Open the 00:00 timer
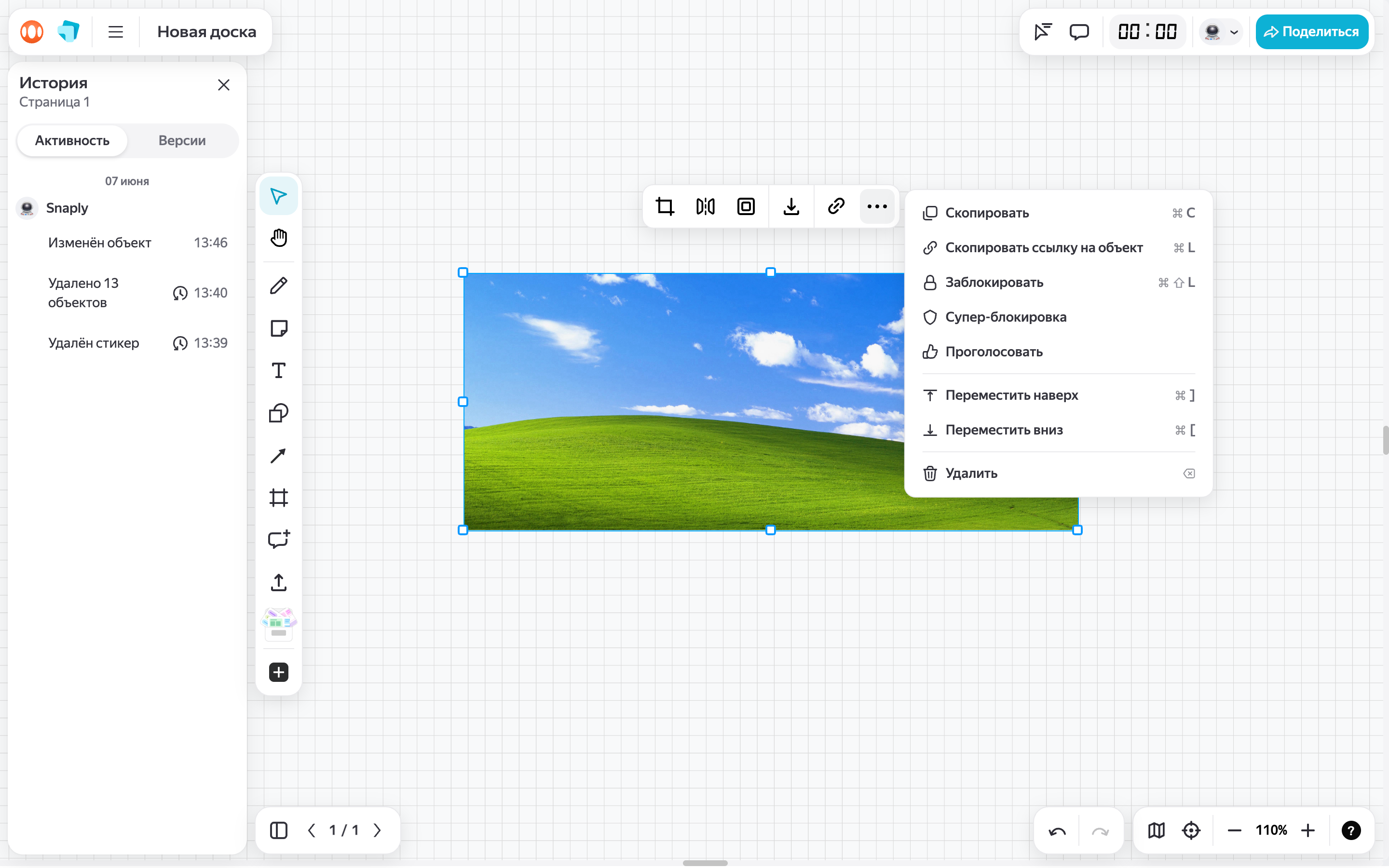This screenshot has width=1389, height=868. click(x=1147, y=31)
